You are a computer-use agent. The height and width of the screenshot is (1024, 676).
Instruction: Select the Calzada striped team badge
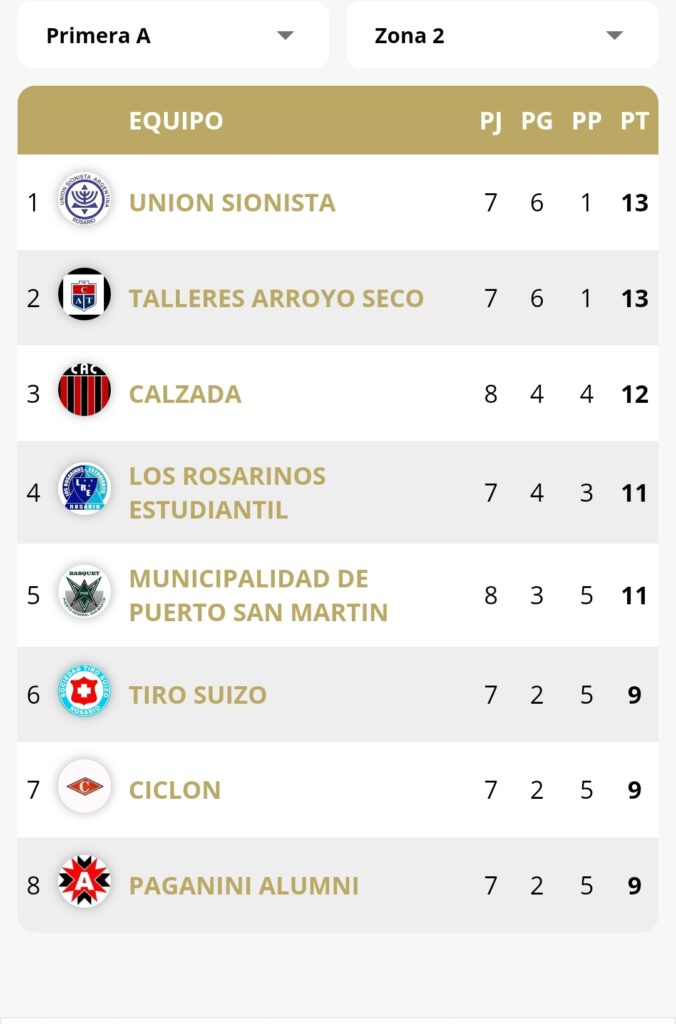click(84, 390)
